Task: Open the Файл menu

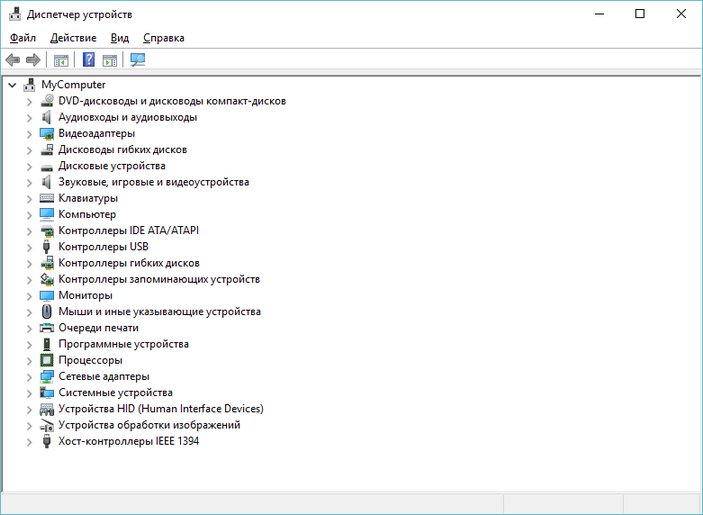Action: click(22, 38)
